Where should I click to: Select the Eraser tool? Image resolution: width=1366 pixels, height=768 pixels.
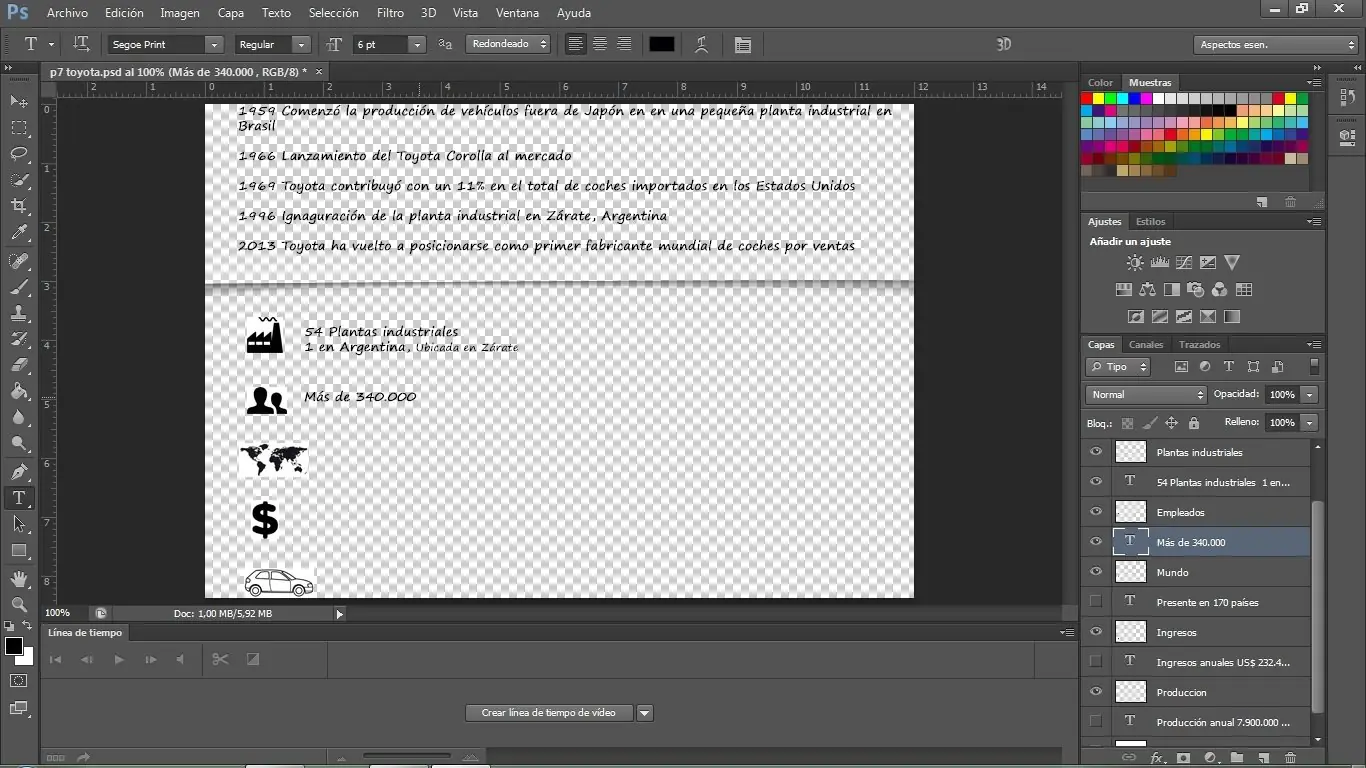click(19, 366)
